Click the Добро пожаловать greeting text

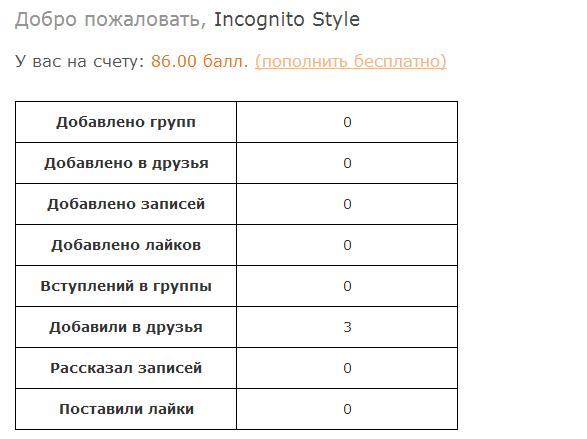pos(110,20)
